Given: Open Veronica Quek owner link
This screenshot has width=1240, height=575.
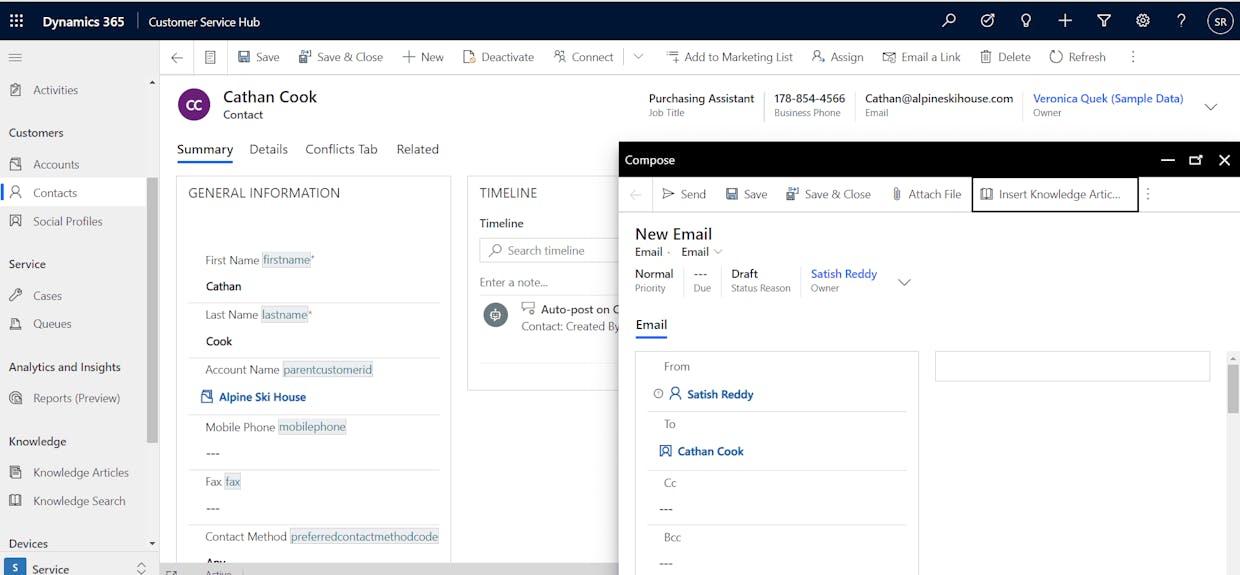Looking at the screenshot, I should click(x=1108, y=98).
